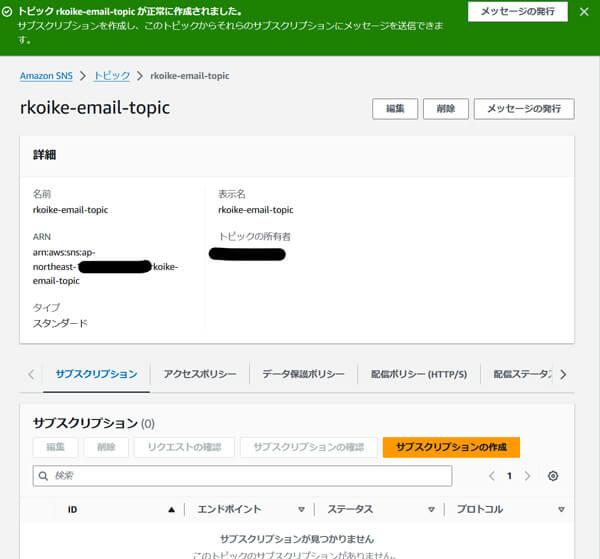Click the magnifier icon in search box

click(43, 476)
